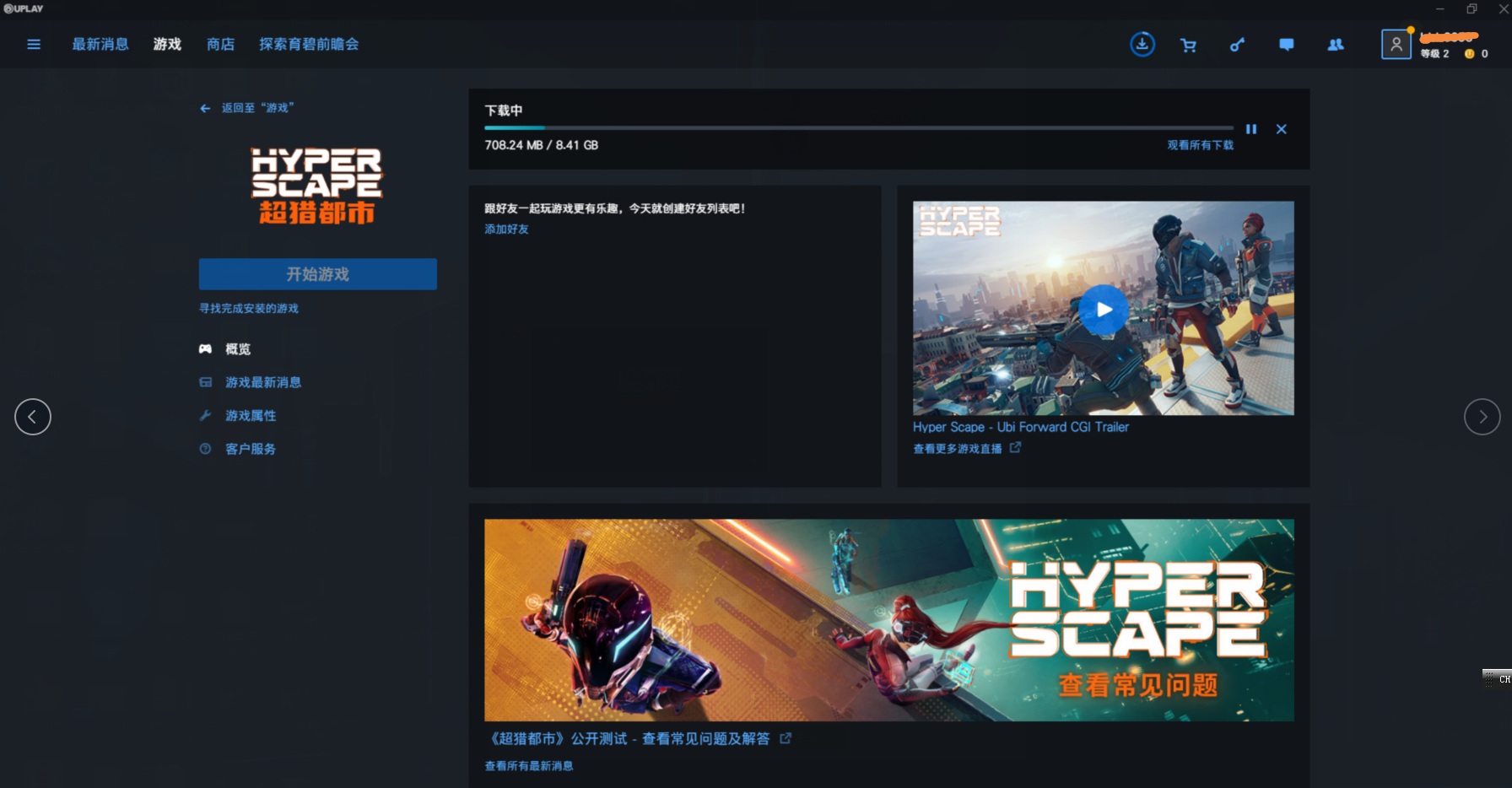Return via 返回至“游戏” link
The width and height of the screenshot is (1512, 788).
click(x=258, y=108)
